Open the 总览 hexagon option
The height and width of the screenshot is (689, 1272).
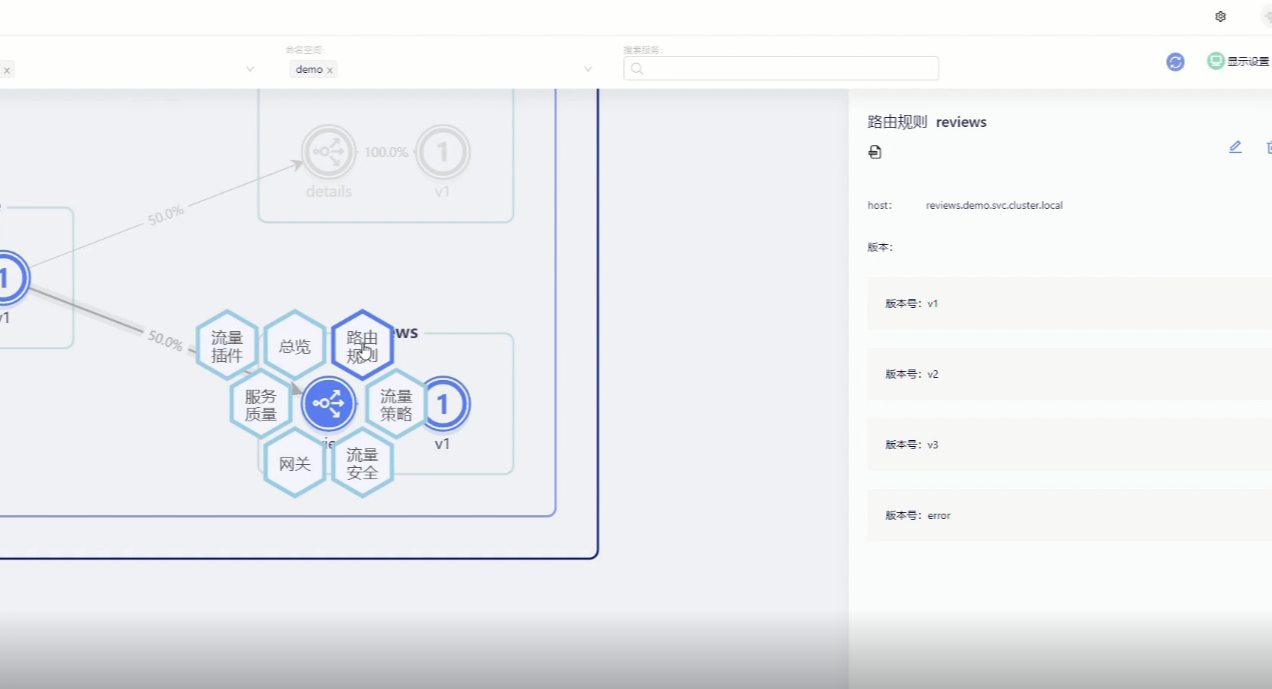tap(295, 347)
